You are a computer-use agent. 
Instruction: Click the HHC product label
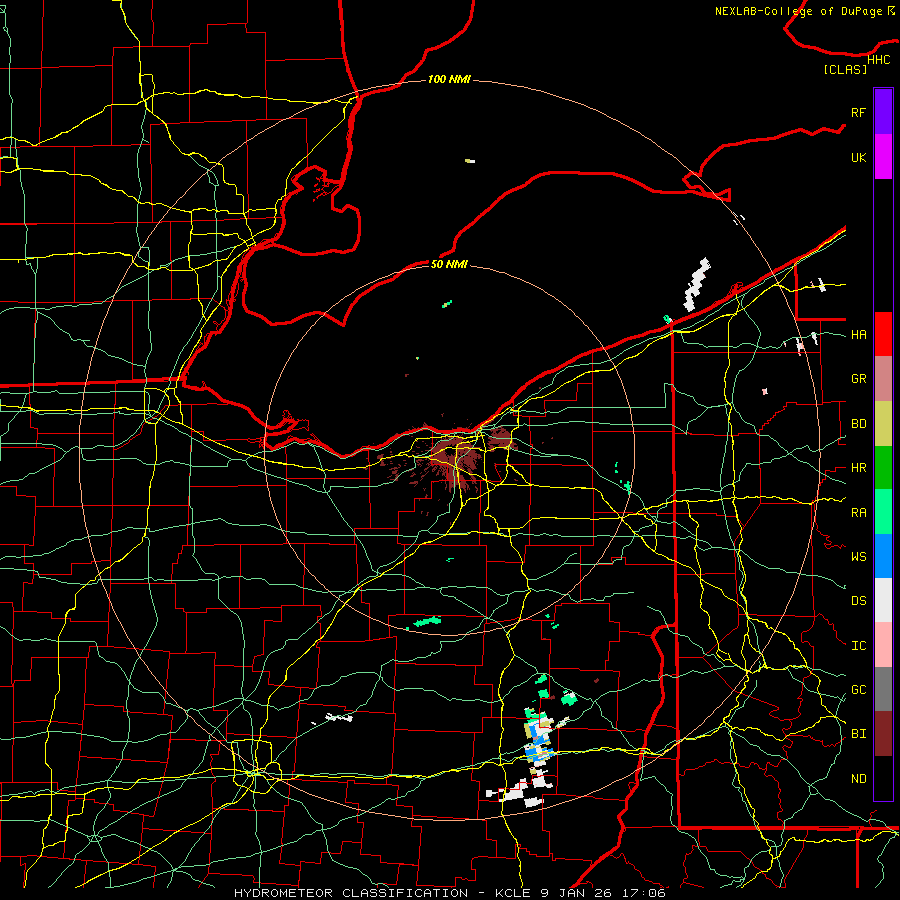point(879,60)
